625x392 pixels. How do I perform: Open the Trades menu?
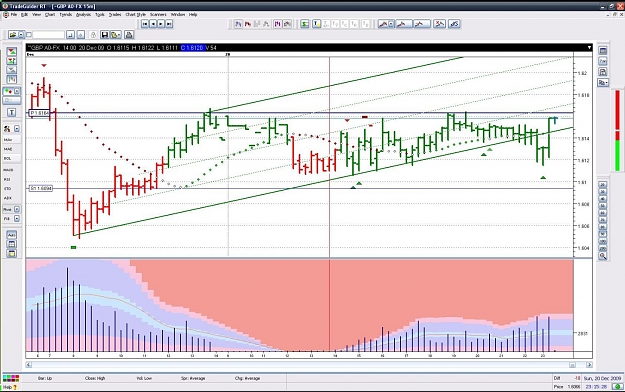point(115,14)
